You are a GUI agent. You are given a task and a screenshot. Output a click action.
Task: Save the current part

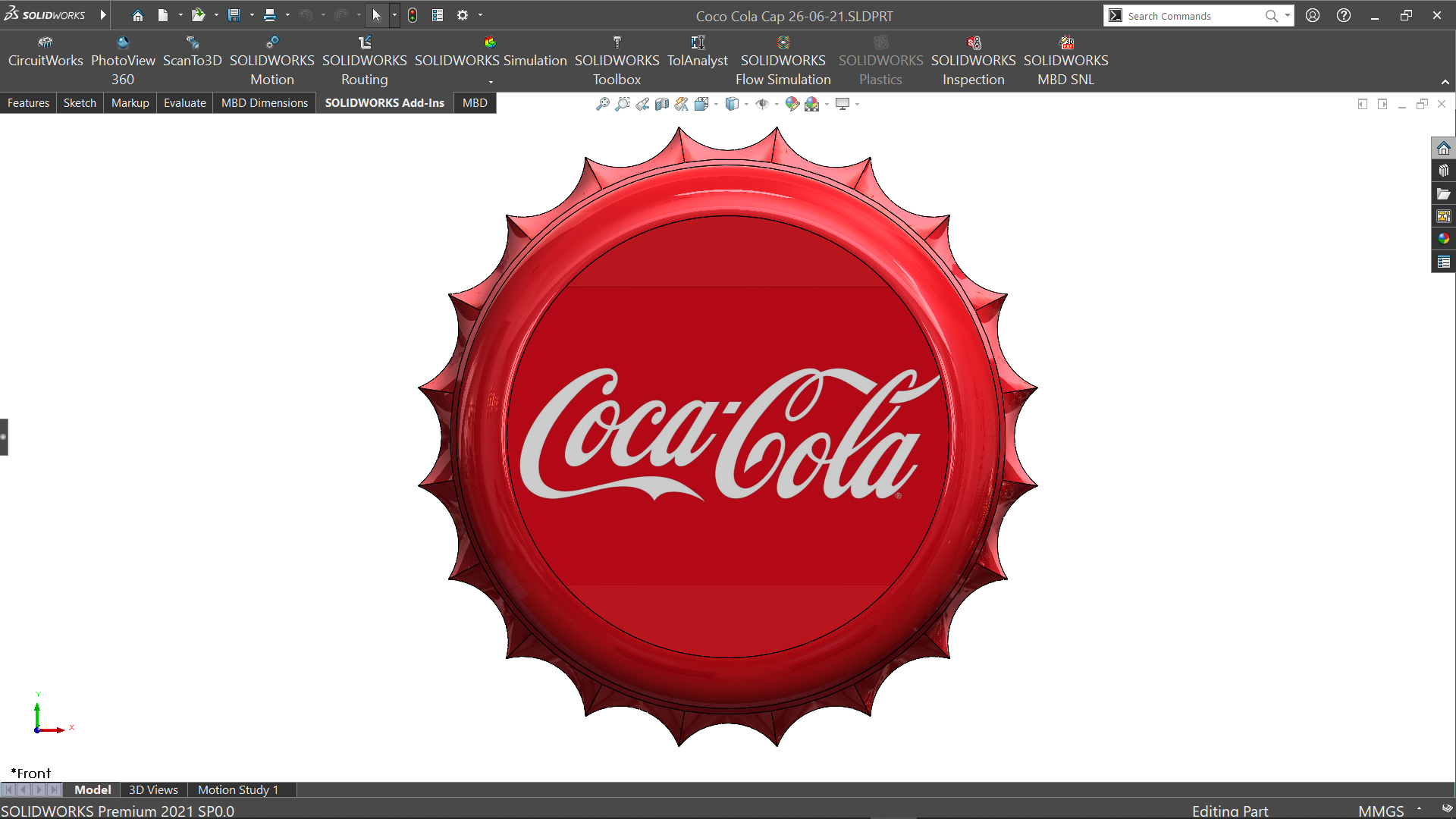234,15
